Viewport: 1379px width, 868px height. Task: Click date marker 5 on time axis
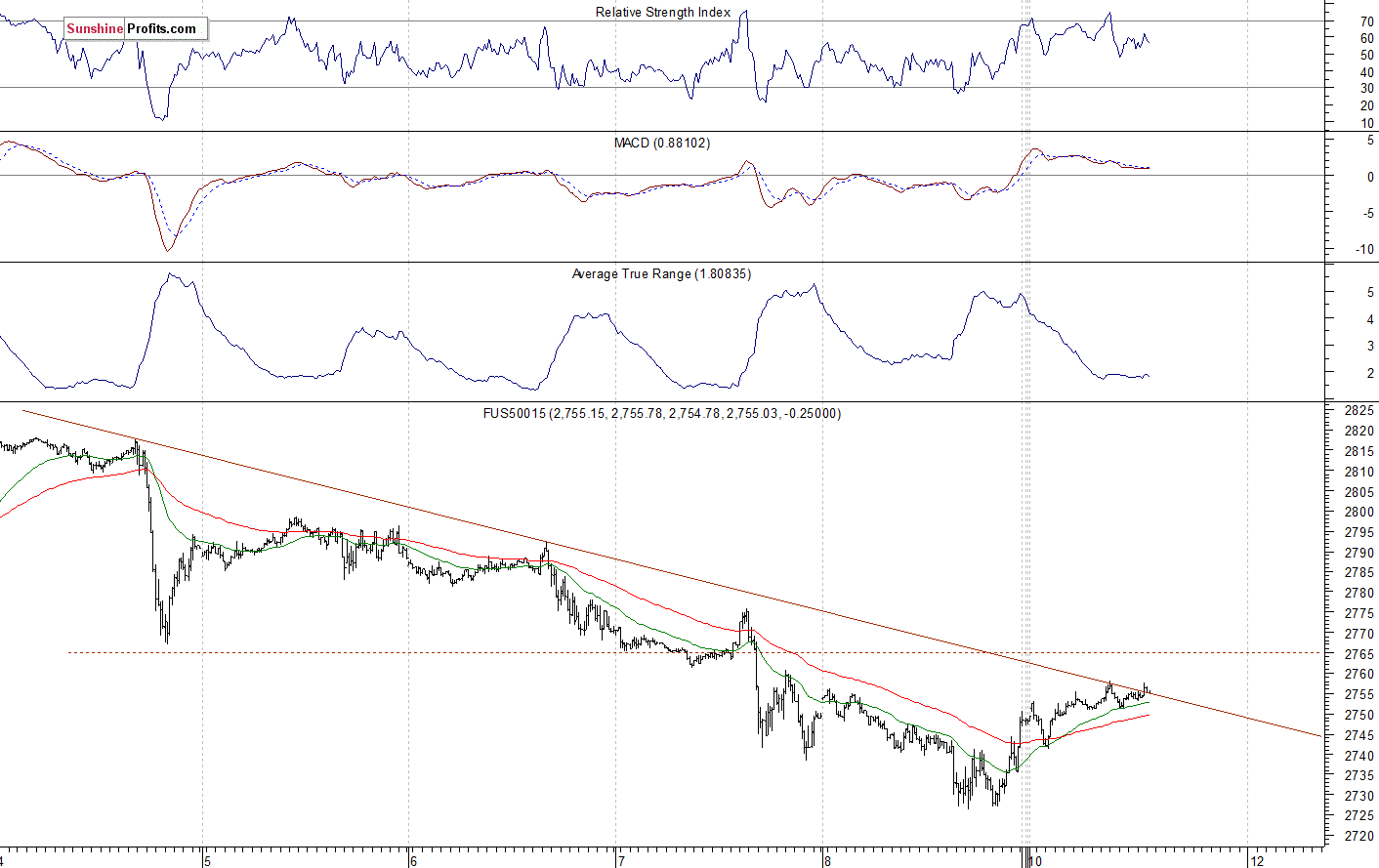(x=206, y=860)
